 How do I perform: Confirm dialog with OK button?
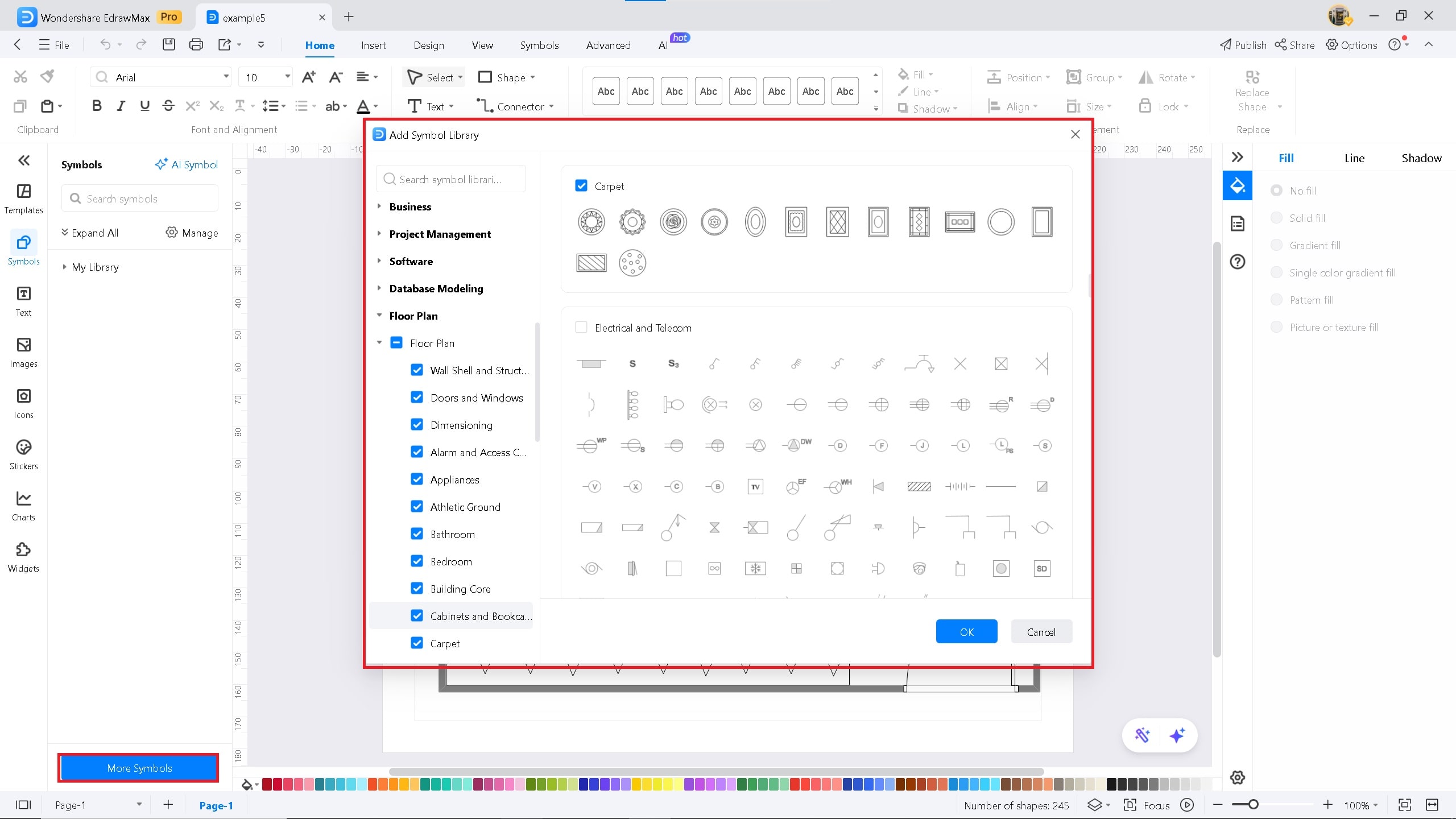966,631
